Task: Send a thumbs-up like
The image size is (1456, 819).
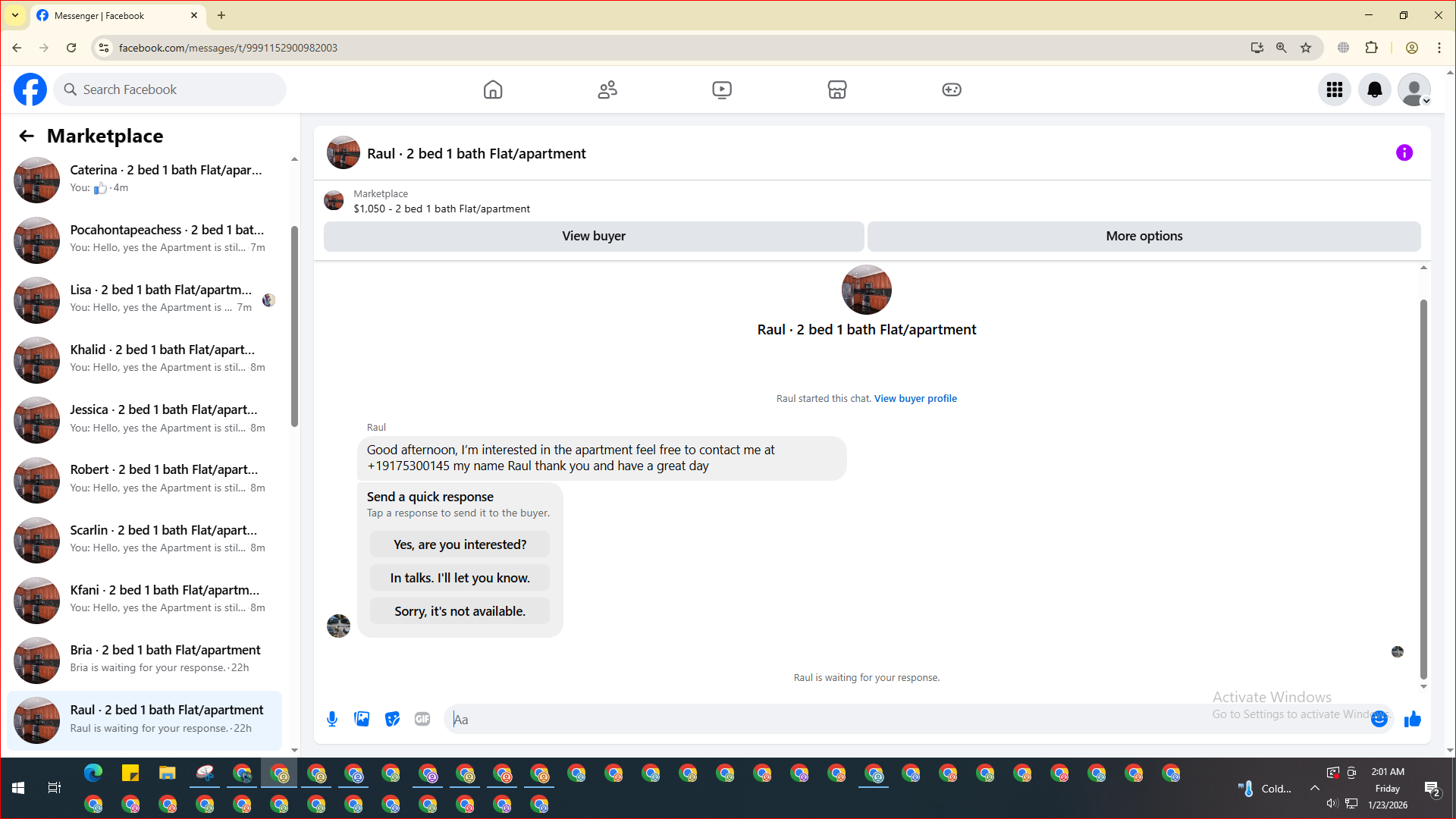Action: click(1412, 719)
